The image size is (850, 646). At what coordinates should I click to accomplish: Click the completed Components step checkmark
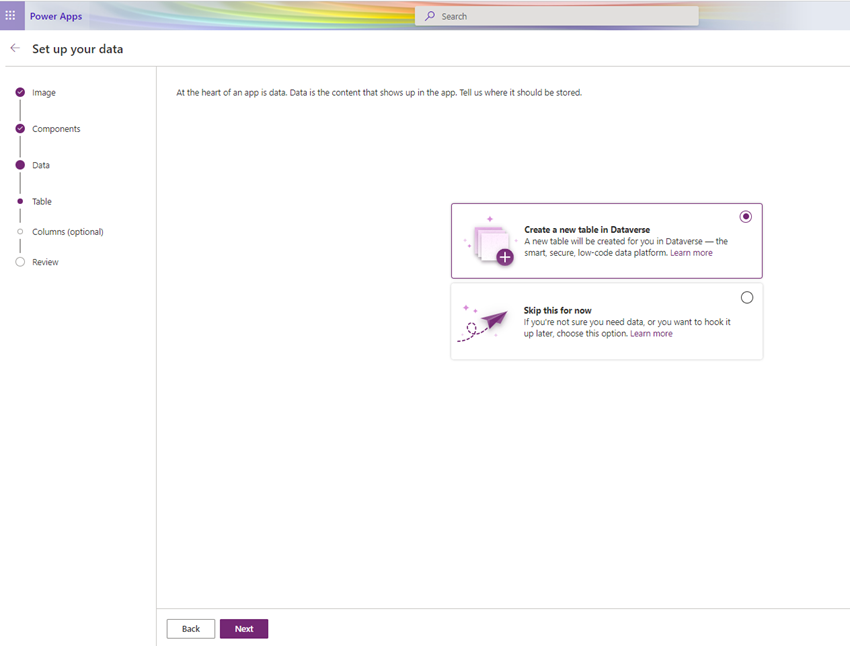click(20, 128)
